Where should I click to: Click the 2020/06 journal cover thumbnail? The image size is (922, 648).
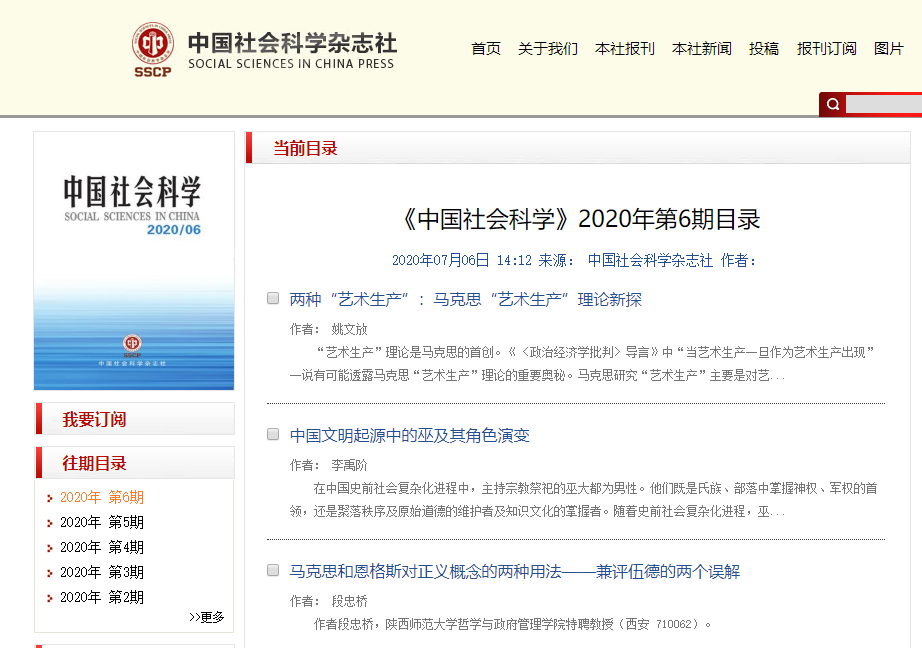(x=134, y=261)
